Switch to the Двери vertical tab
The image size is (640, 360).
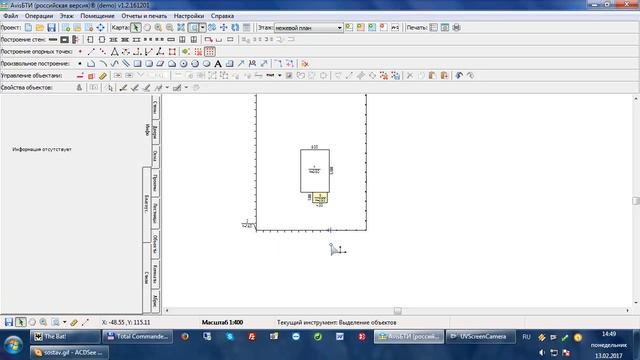(155, 132)
